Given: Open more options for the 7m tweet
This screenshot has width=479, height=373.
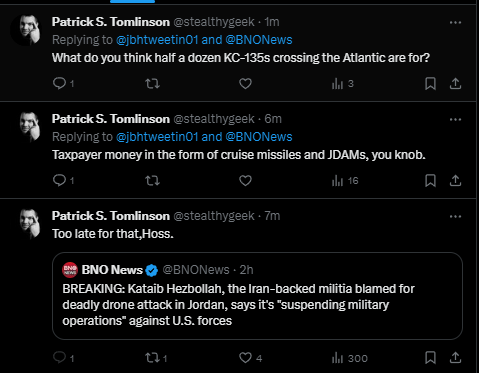Looking at the screenshot, I should click(x=455, y=216).
